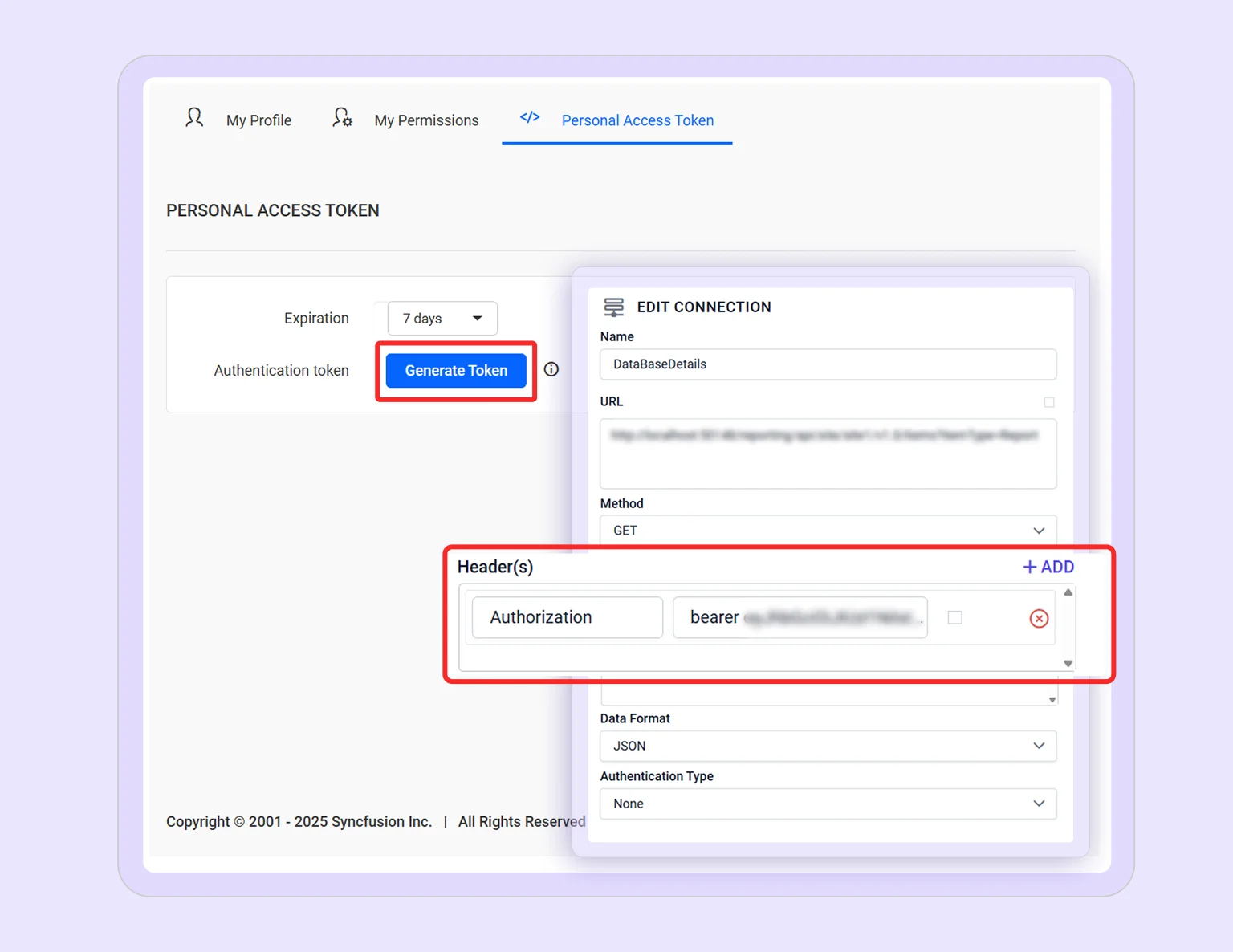The height and width of the screenshot is (952, 1233).
Task: Click the scroll-up arrow in Header(s) list
Action: (x=1068, y=592)
